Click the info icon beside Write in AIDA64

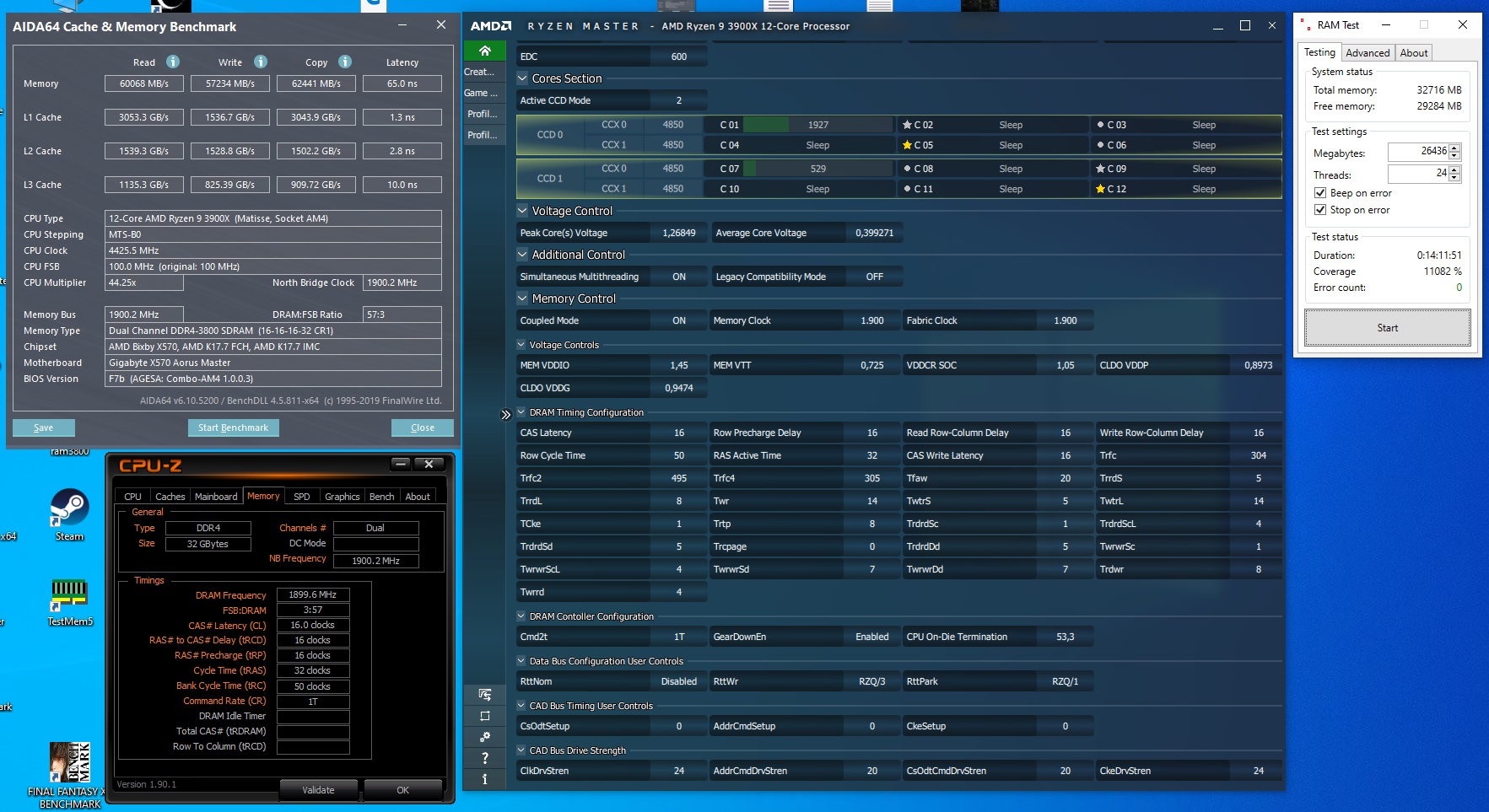(x=261, y=62)
